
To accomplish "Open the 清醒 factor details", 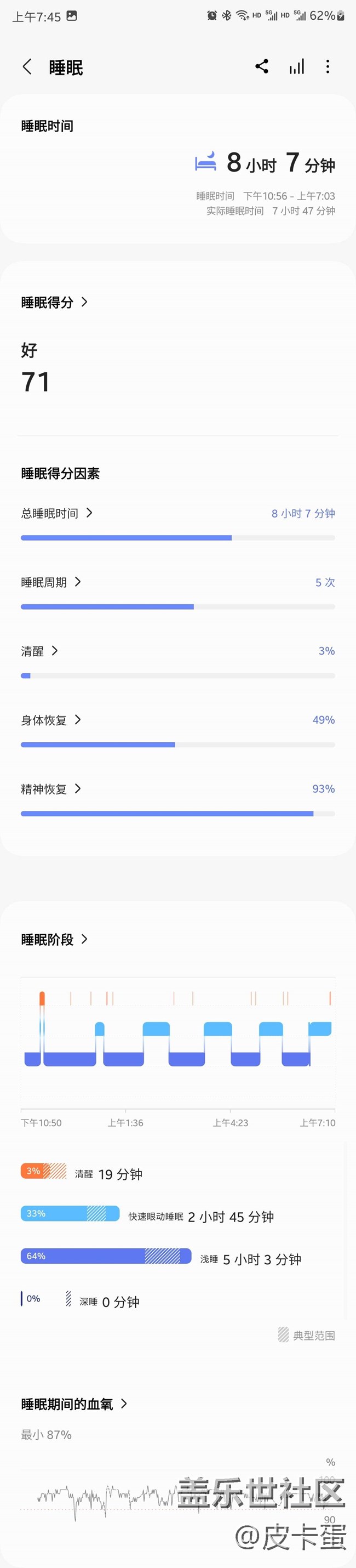I will 55,651.
